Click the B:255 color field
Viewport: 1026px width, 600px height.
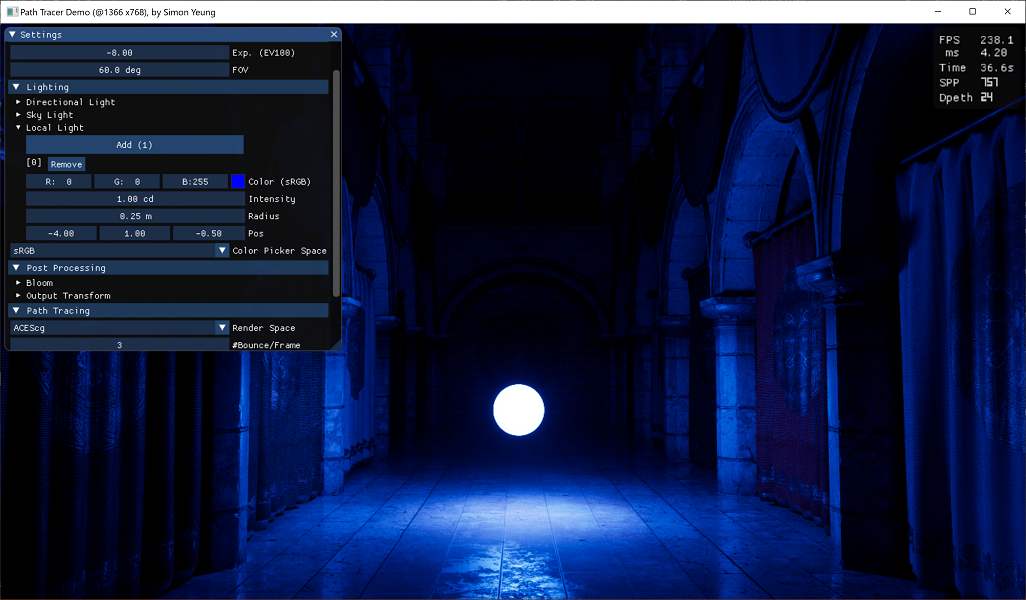(195, 181)
